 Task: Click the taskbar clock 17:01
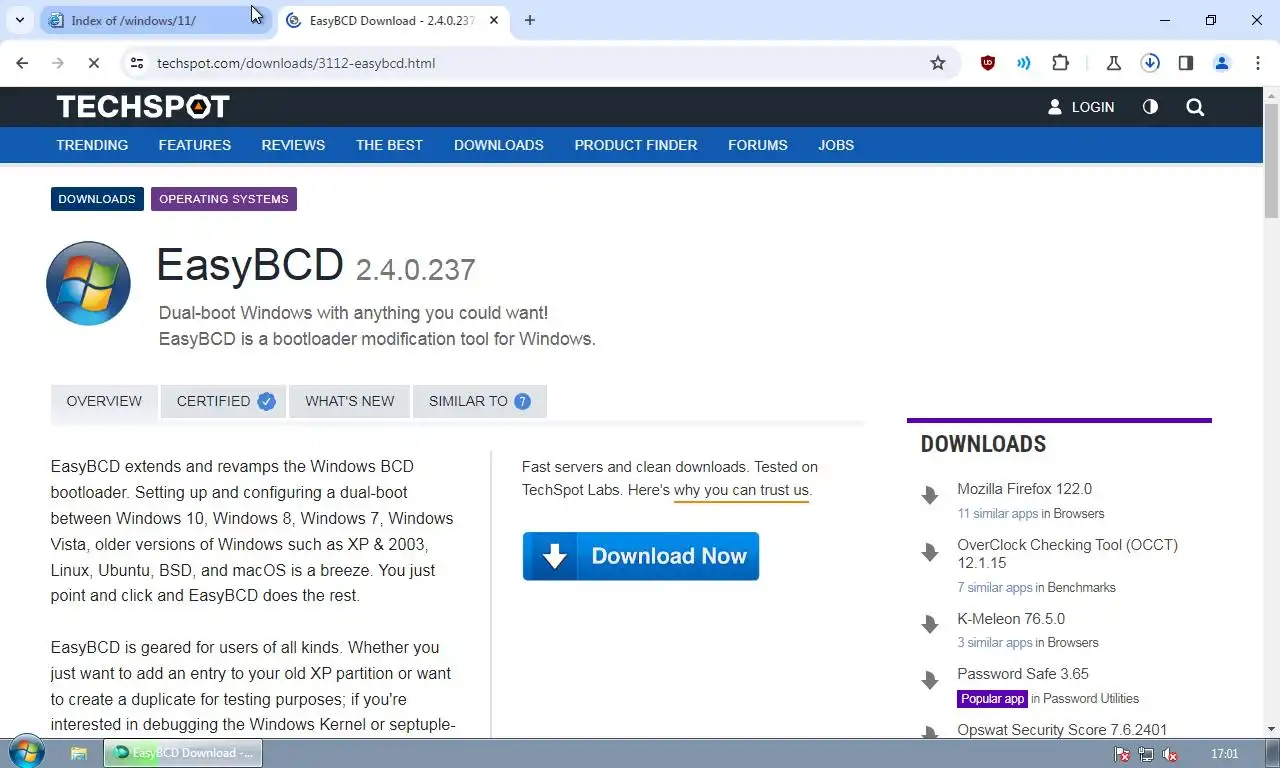coord(1224,754)
